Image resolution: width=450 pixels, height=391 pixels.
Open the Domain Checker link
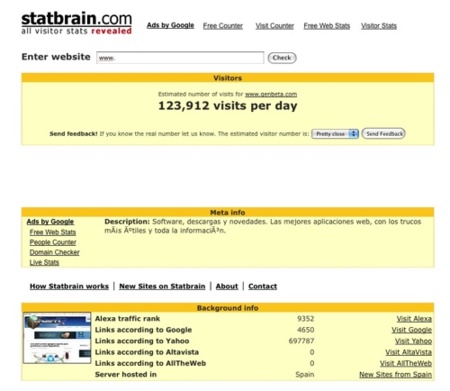click(x=54, y=252)
